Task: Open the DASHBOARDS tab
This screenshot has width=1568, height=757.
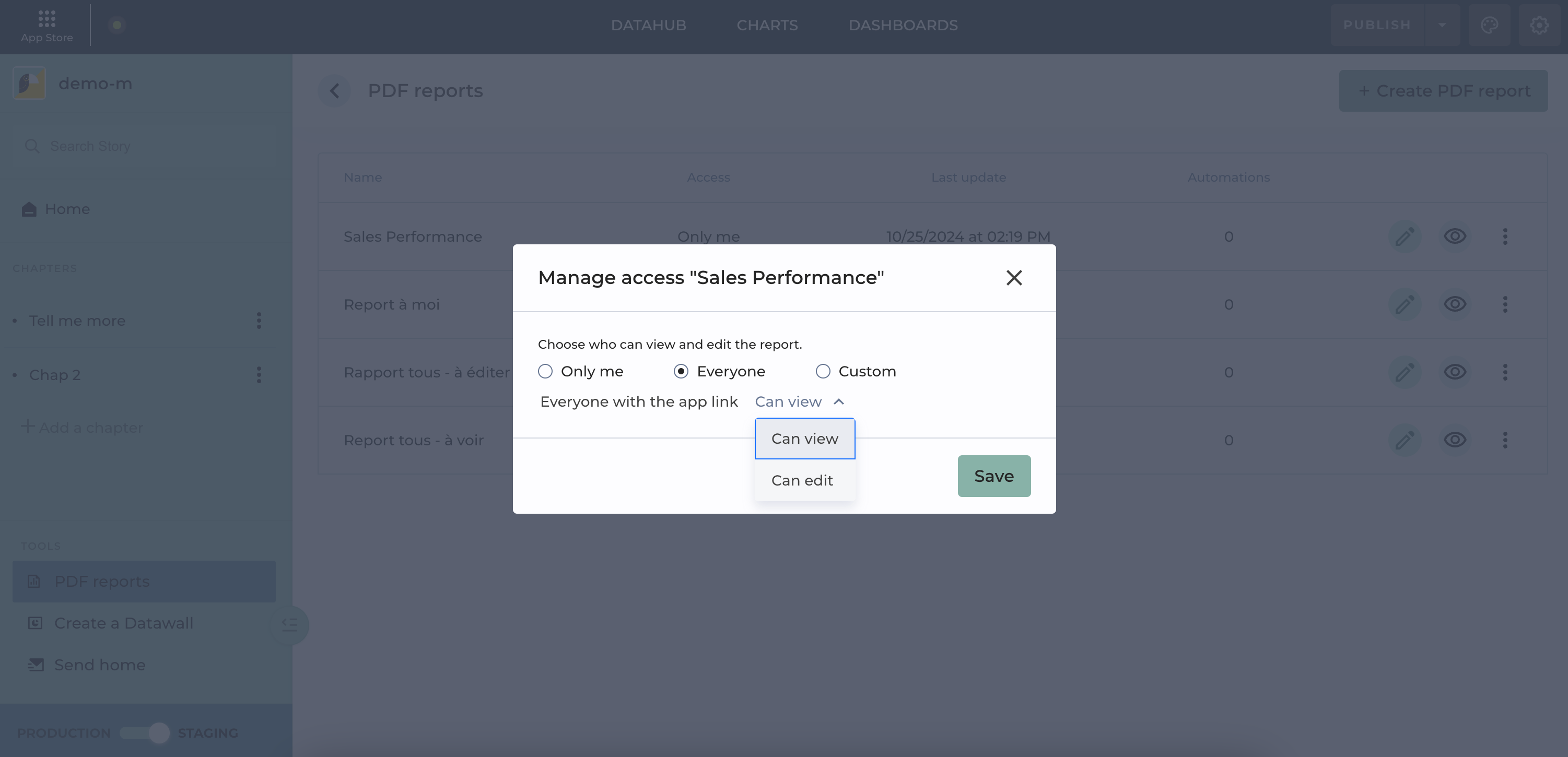Action: click(x=903, y=25)
